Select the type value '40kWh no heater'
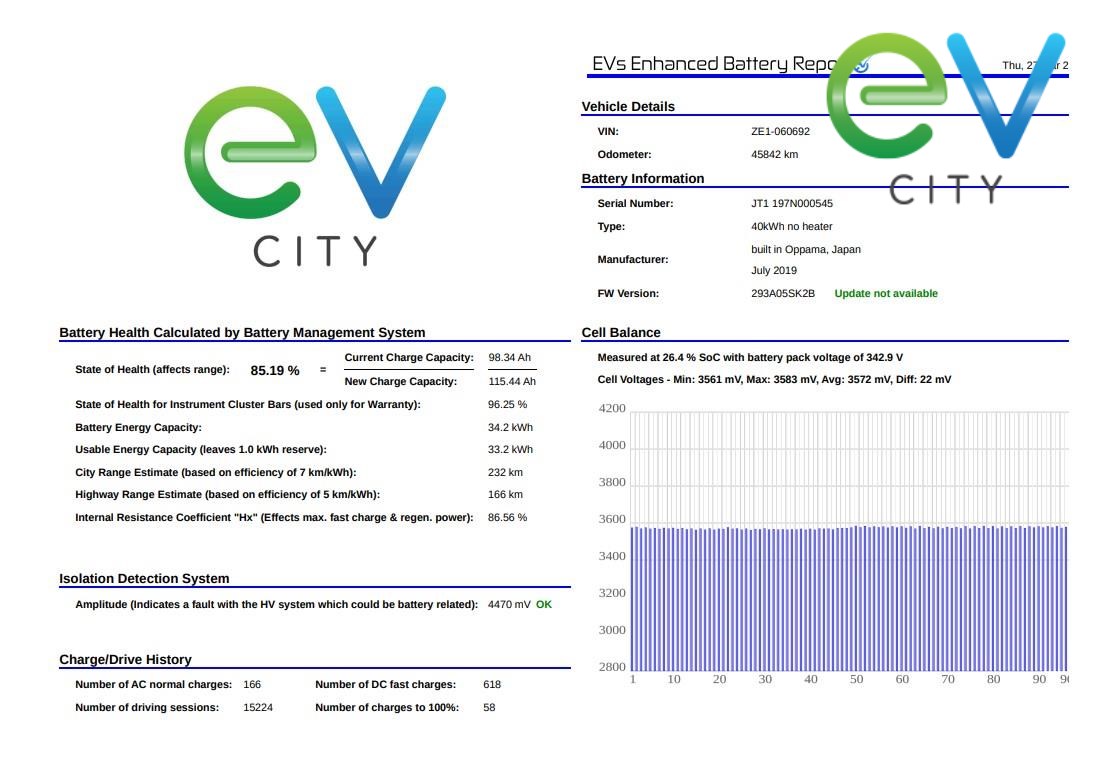Viewport: 1097px width, 768px height. tap(792, 227)
